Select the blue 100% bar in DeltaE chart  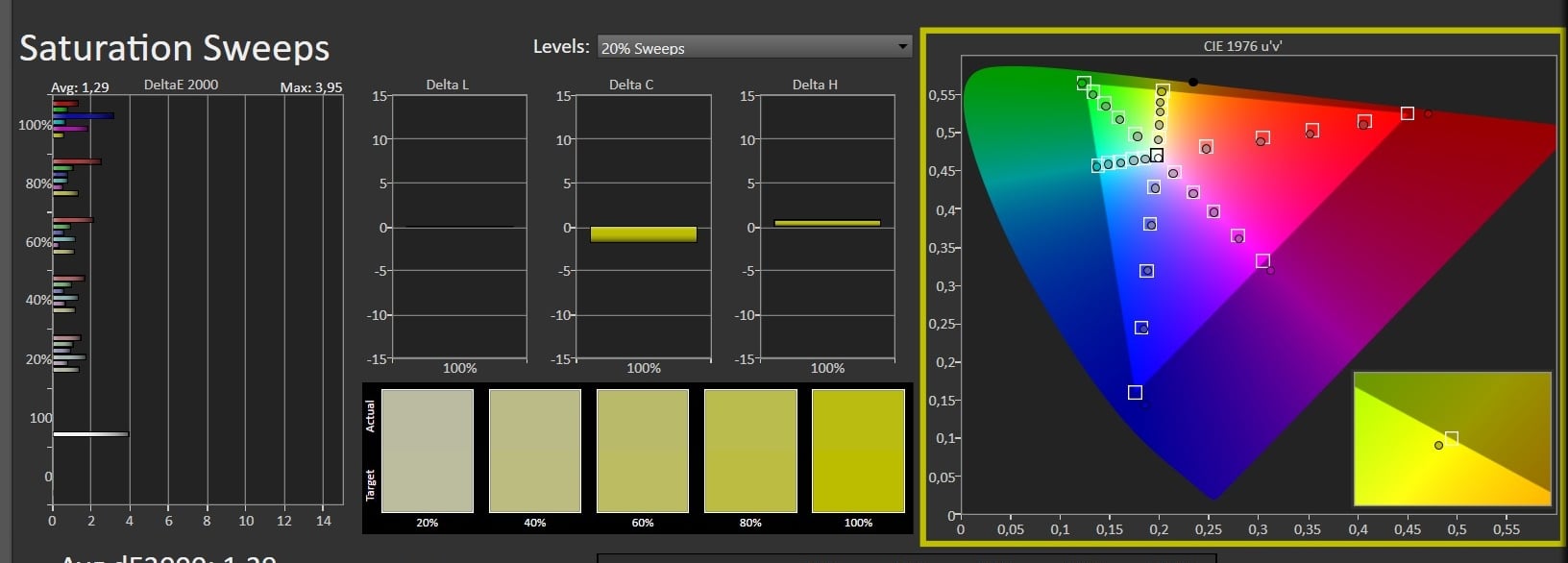(85, 116)
